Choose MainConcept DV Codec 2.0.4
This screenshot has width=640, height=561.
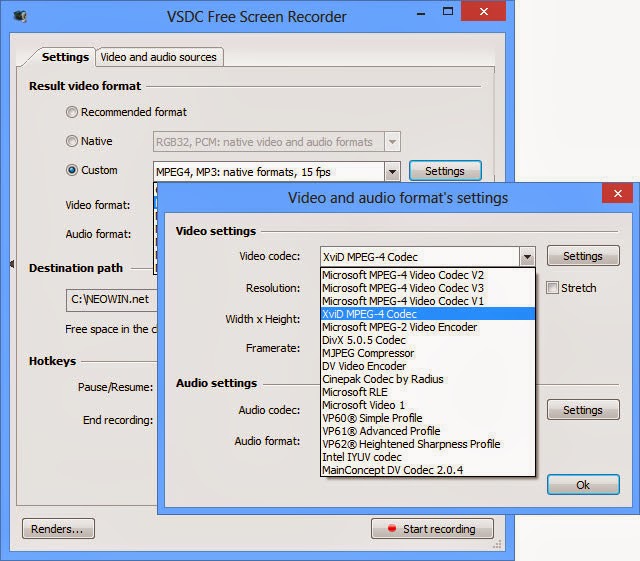click(428, 470)
